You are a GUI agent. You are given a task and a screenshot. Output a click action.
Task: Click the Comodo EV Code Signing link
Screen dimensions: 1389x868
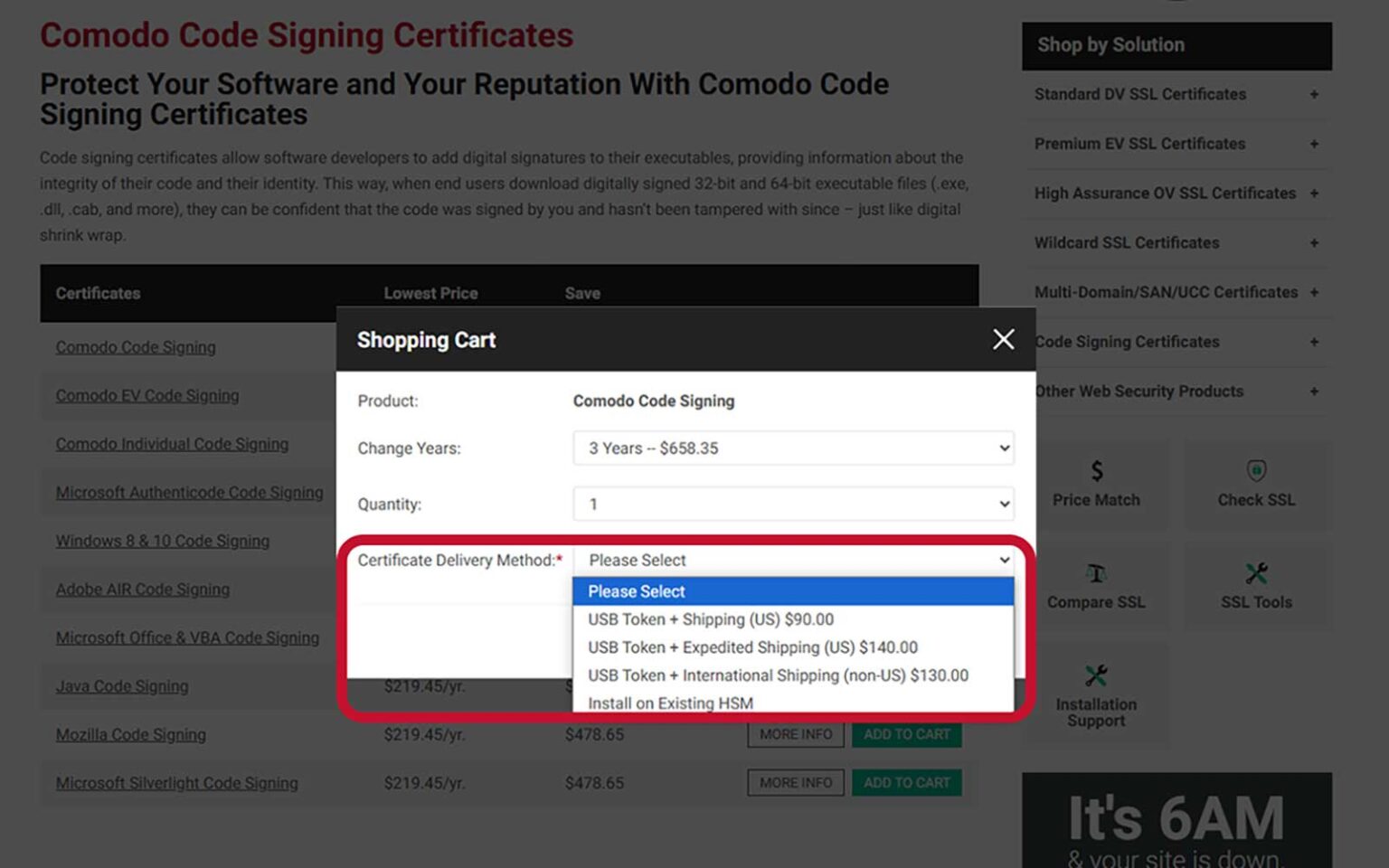(x=147, y=395)
